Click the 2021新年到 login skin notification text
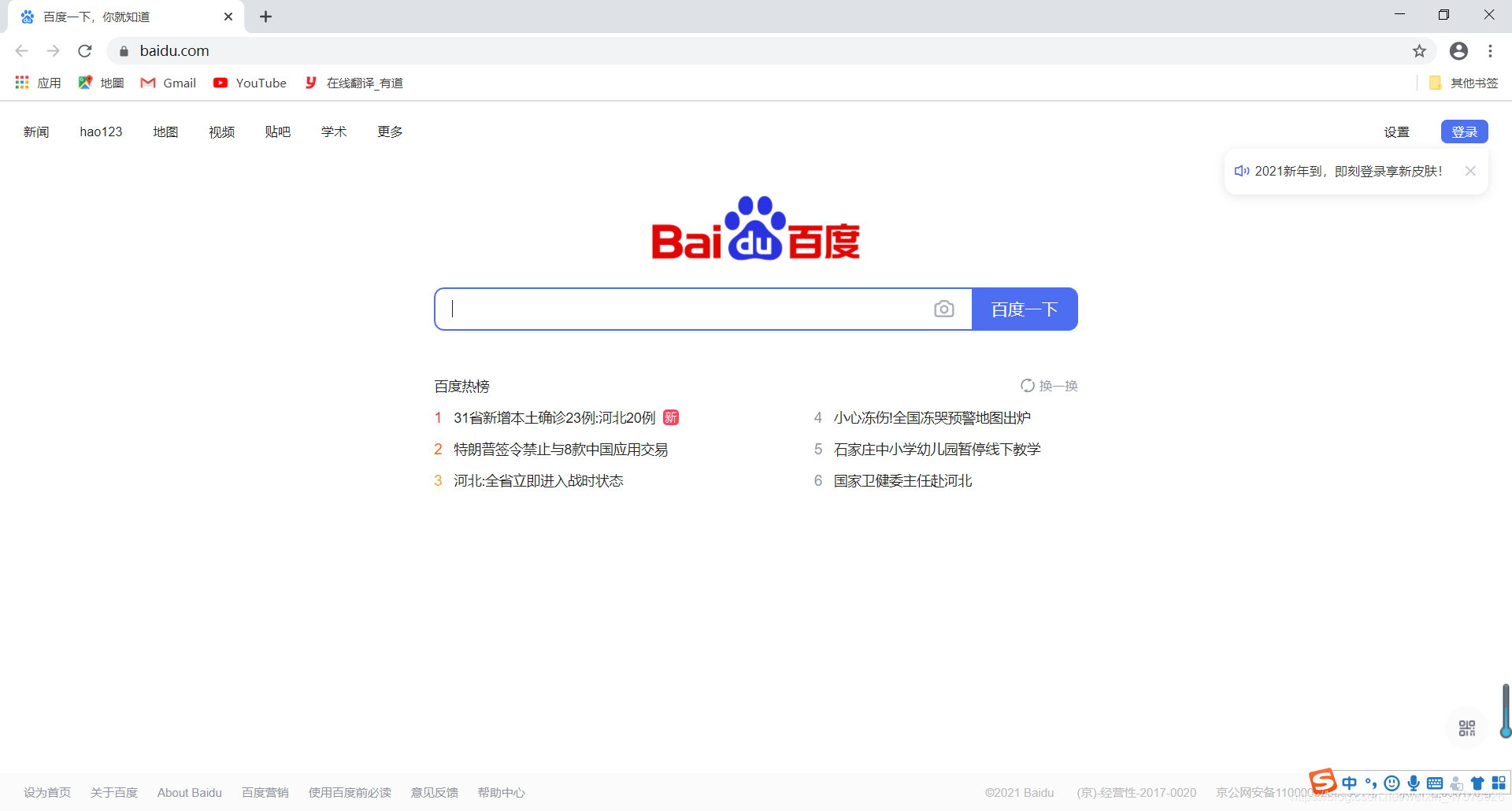Viewport: 1512px width, 811px height. tap(1348, 171)
